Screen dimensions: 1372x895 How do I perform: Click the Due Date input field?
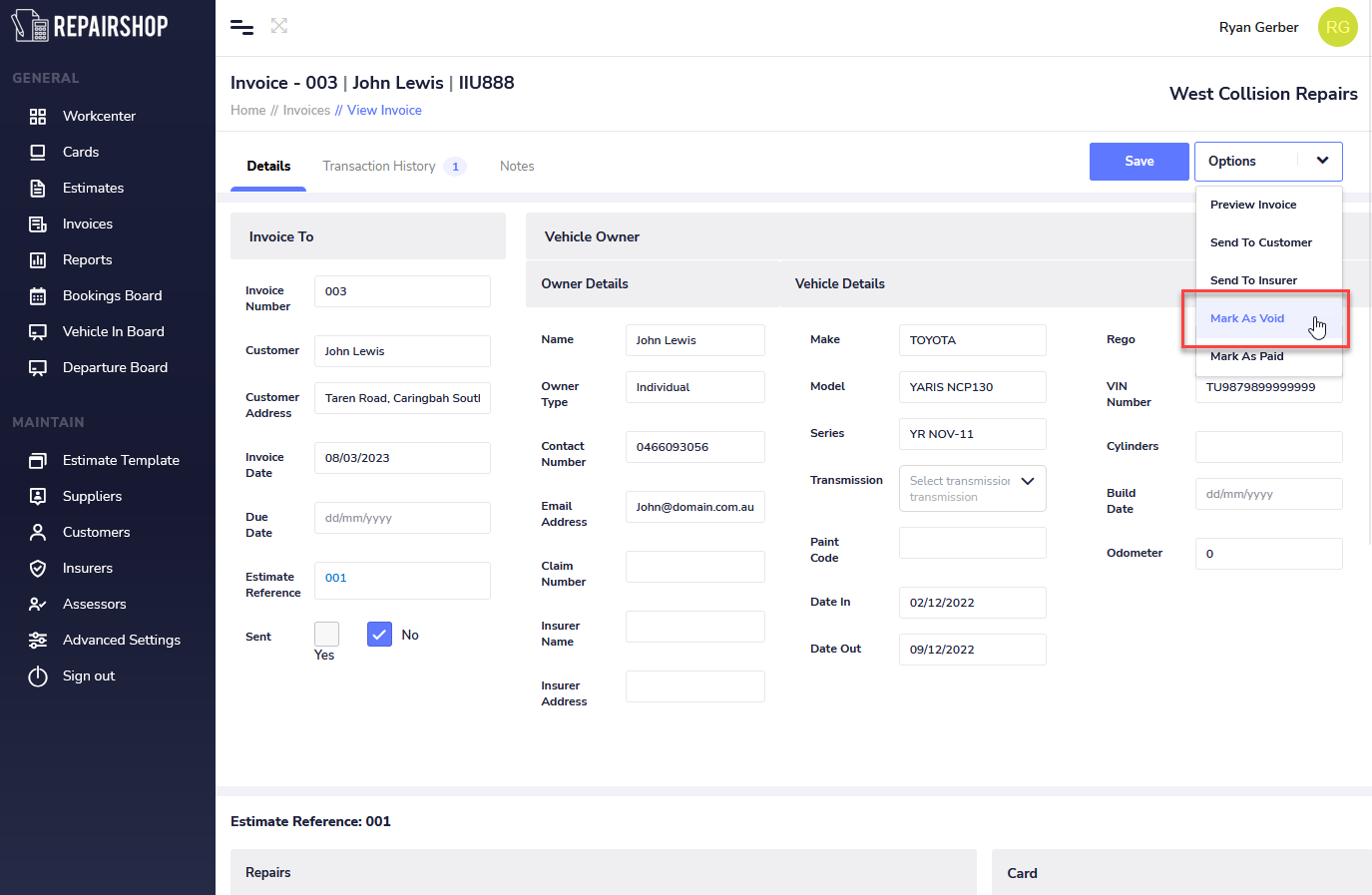402,518
